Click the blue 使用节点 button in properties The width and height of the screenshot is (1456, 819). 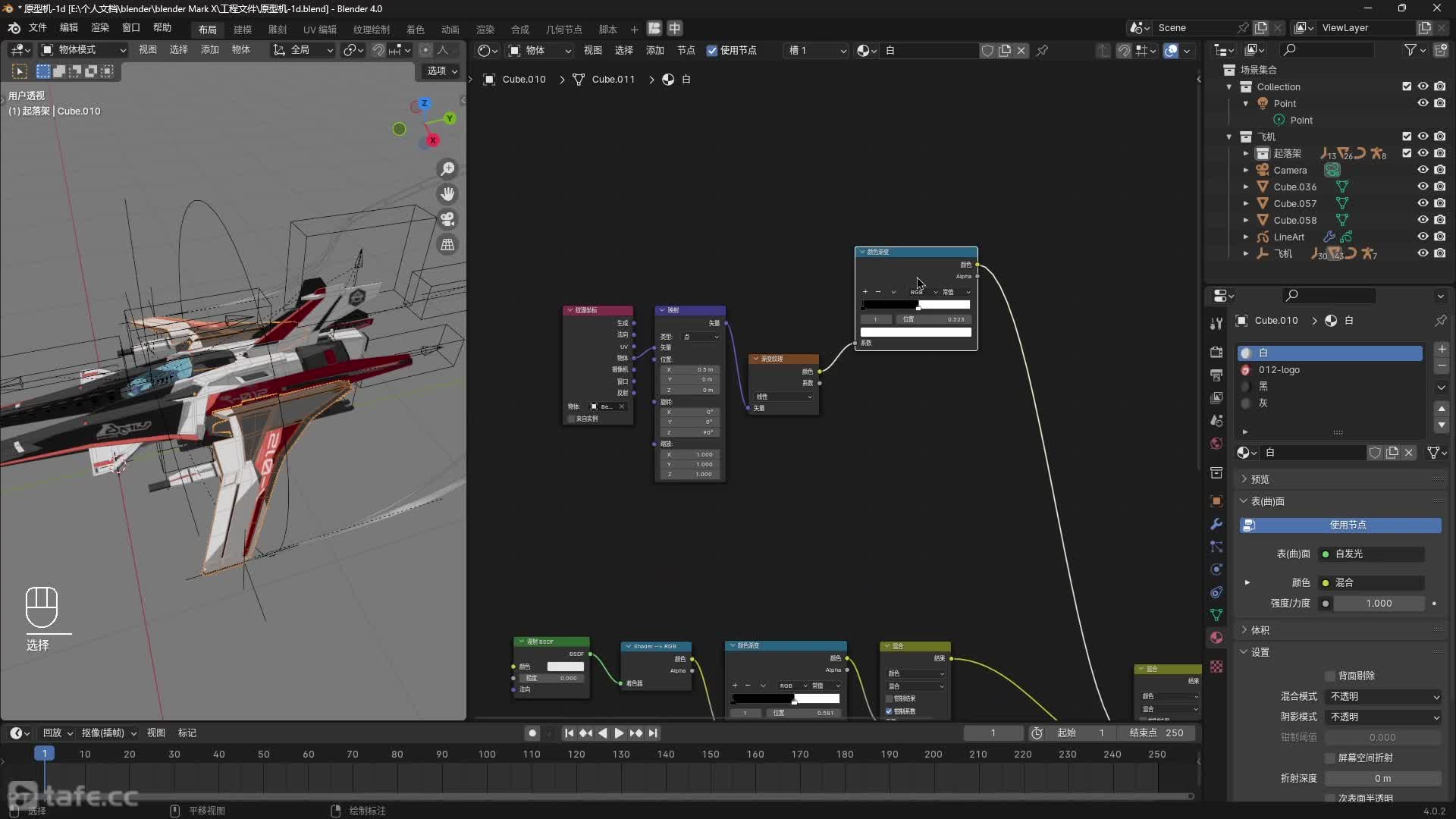coord(1340,525)
